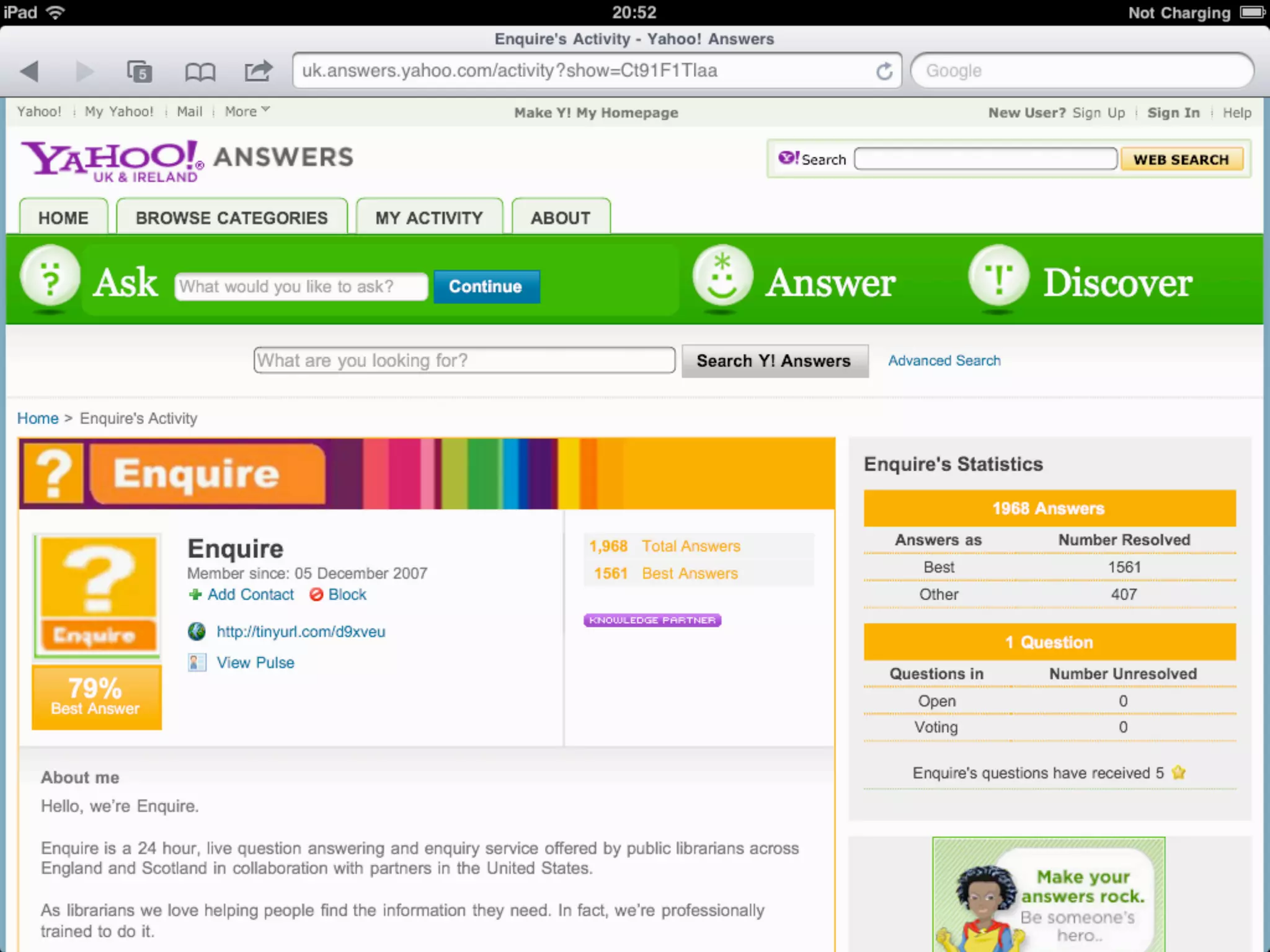Viewport: 1270px width, 952px height.
Task: Switch to BROWSE CATEGORIES tab
Action: (231, 218)
